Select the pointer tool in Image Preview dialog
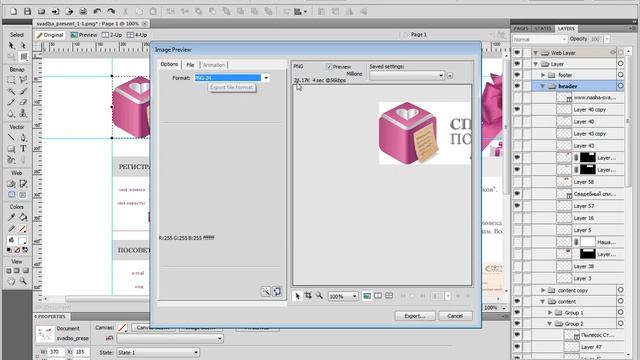This screenshot has height=360, width=640. click(x=297, y=296)
